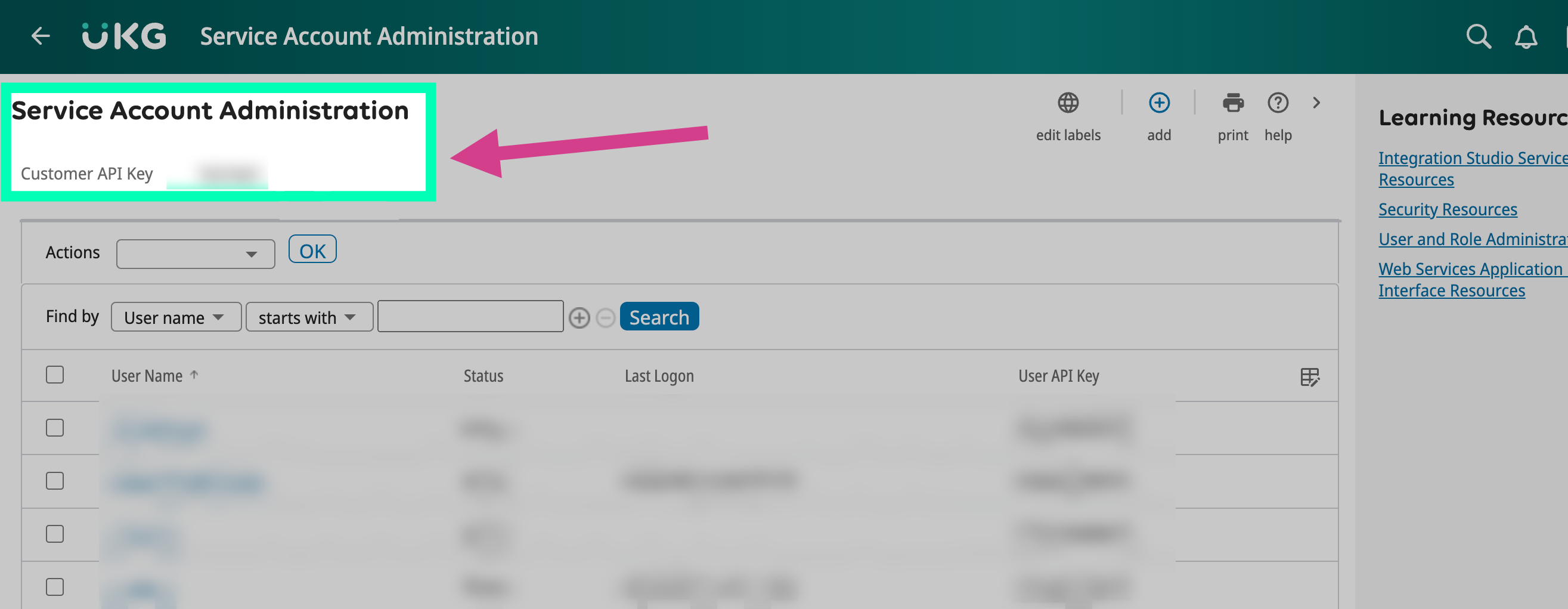Open the User name find-by dropdown
Screen dimensions: 1568x609
click(x=176, y=317)
